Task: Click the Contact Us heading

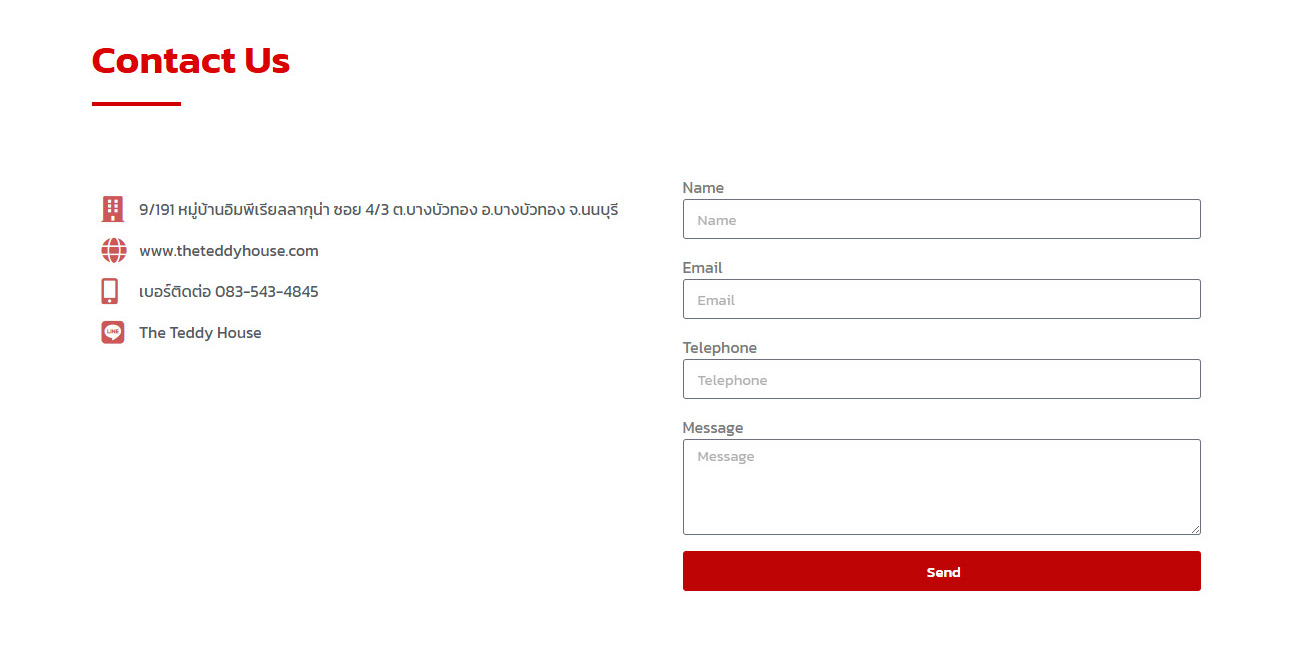Action: point(191,61)
